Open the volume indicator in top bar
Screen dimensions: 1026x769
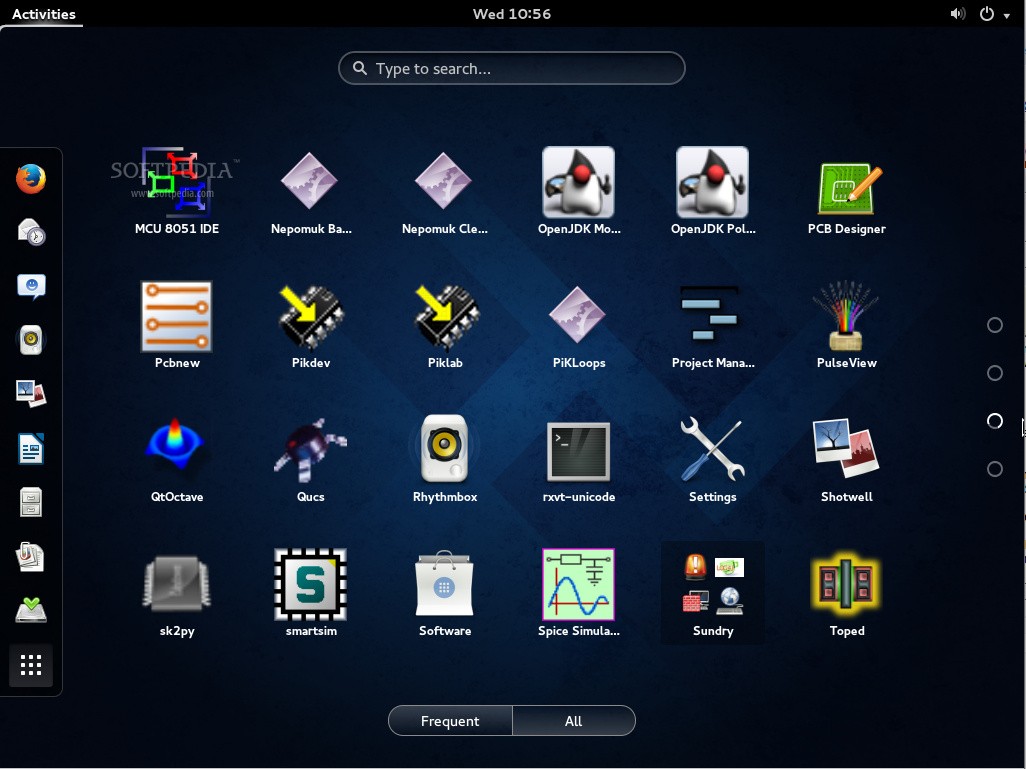click(957, 14)
